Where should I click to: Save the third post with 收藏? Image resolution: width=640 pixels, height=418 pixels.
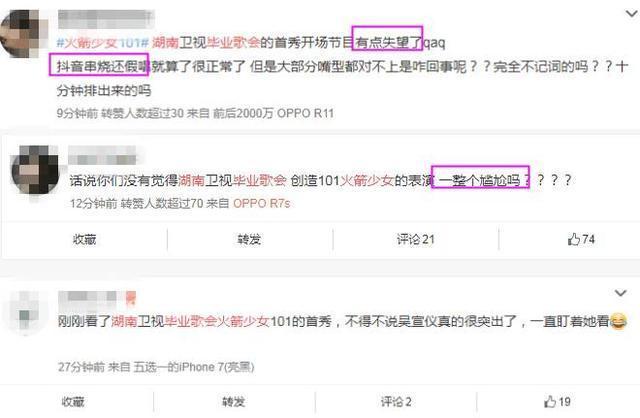73,402
